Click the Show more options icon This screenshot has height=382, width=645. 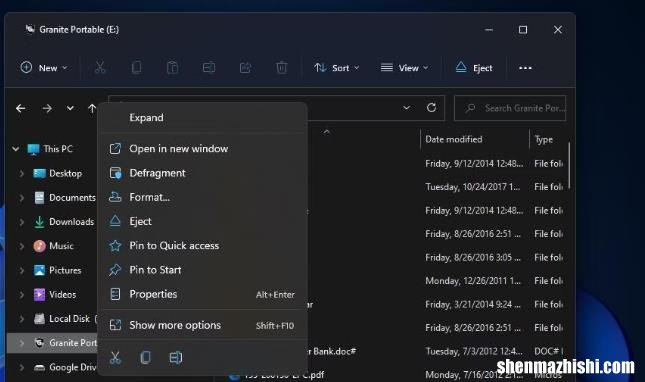click(115, 325)
